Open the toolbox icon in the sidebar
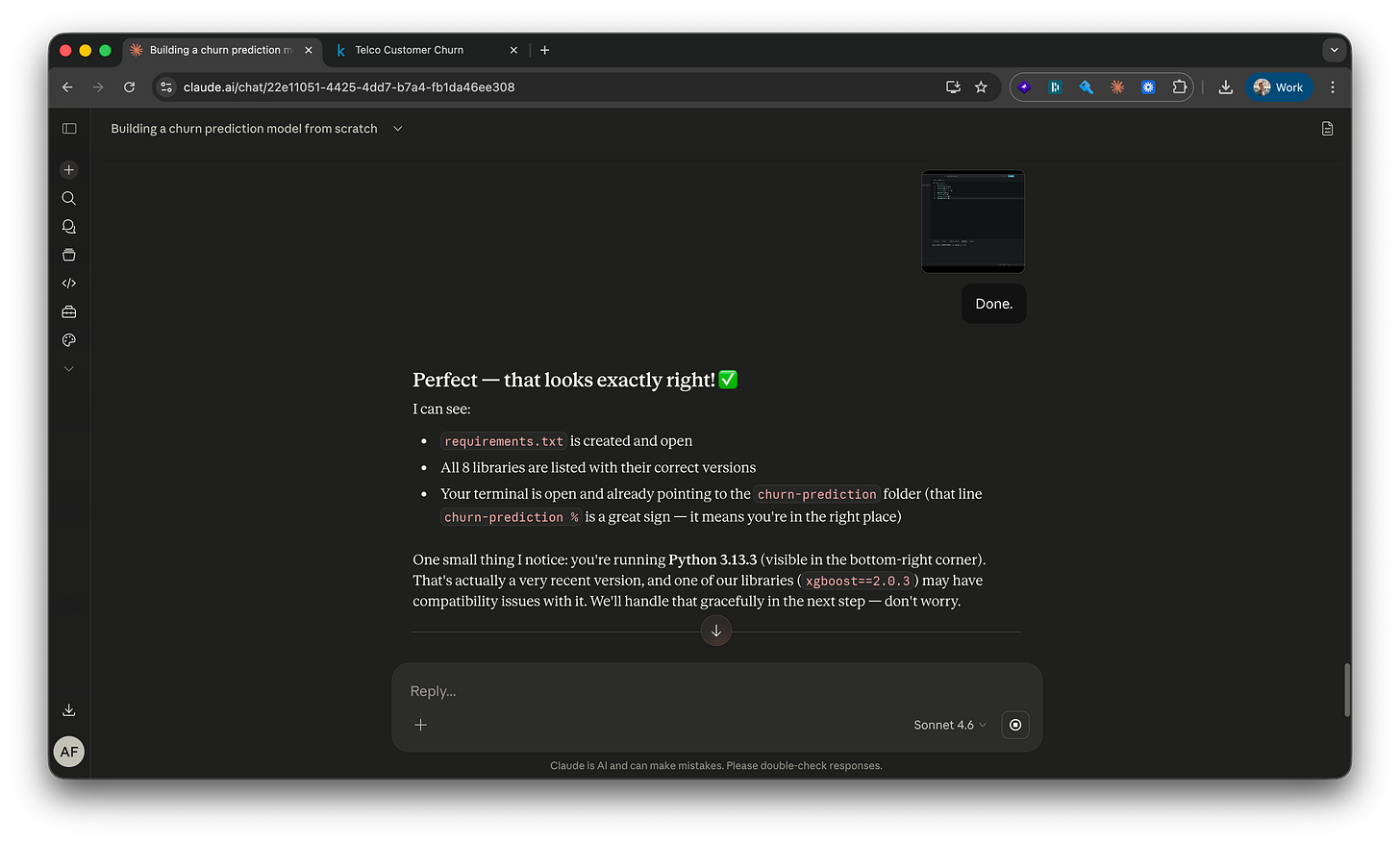 [68, 311]
